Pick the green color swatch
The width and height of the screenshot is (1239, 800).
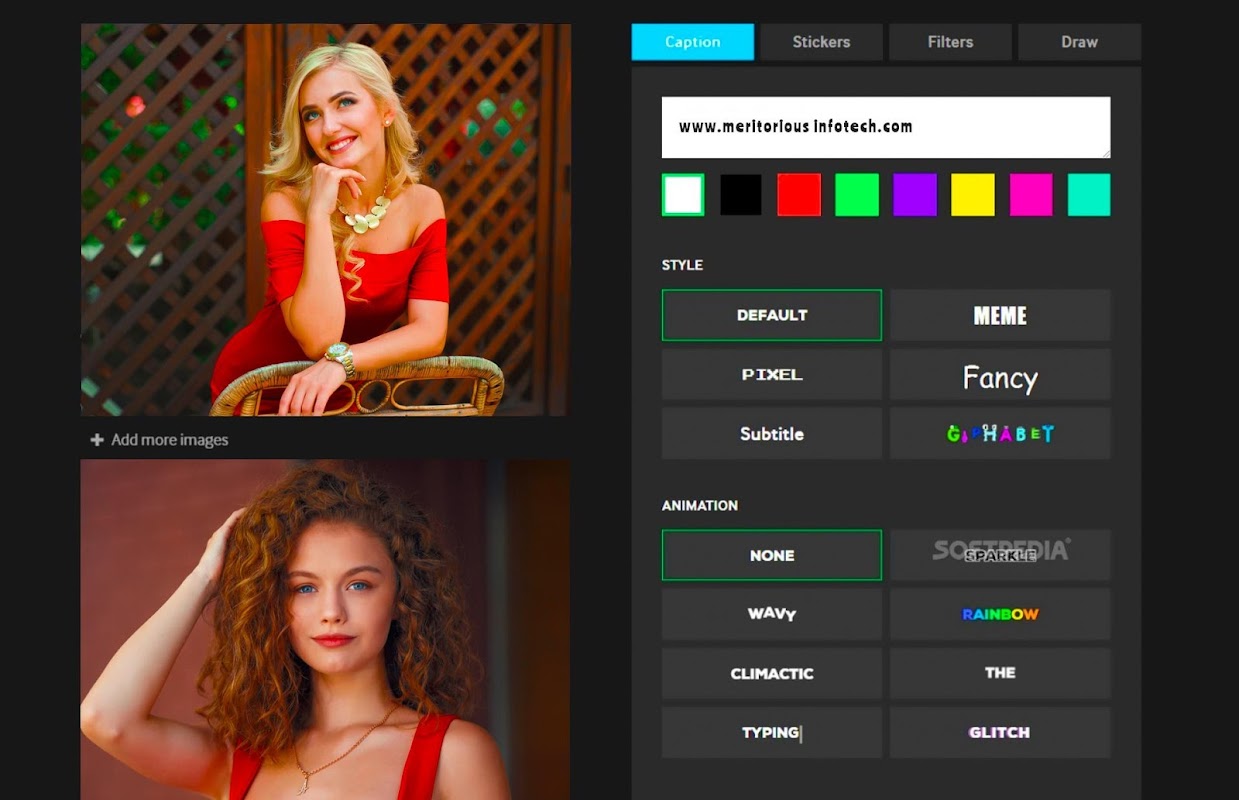(857, 195)
